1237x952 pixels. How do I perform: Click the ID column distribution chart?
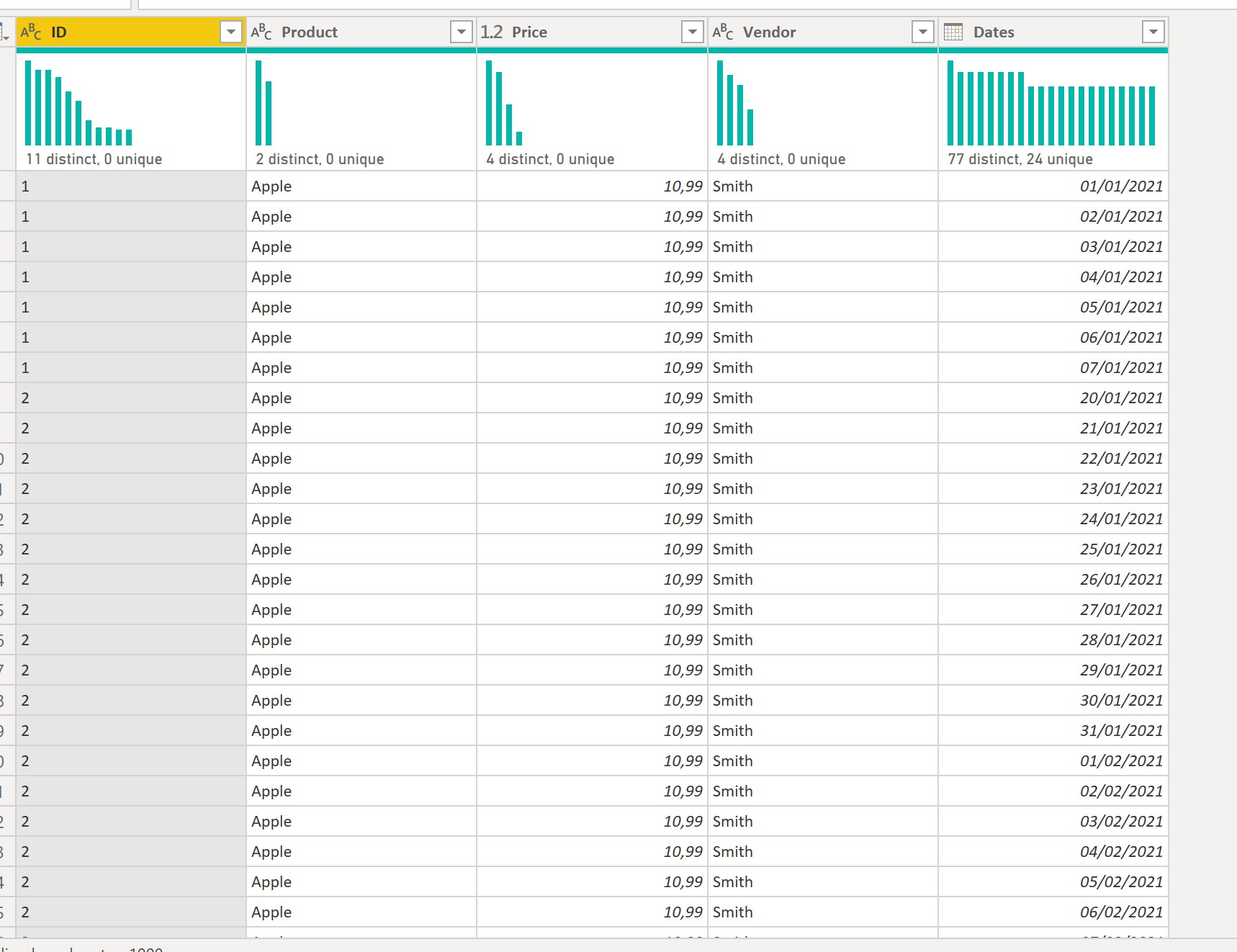(78, 103)
